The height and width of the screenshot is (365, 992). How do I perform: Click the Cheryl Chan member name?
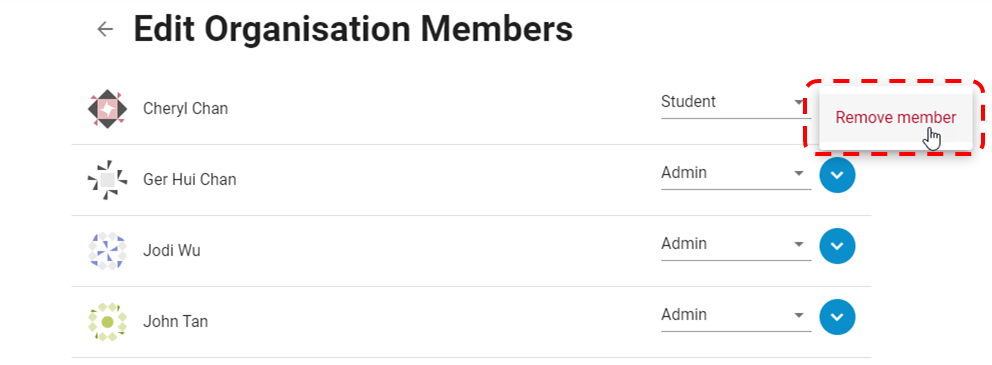click(185, 109)
